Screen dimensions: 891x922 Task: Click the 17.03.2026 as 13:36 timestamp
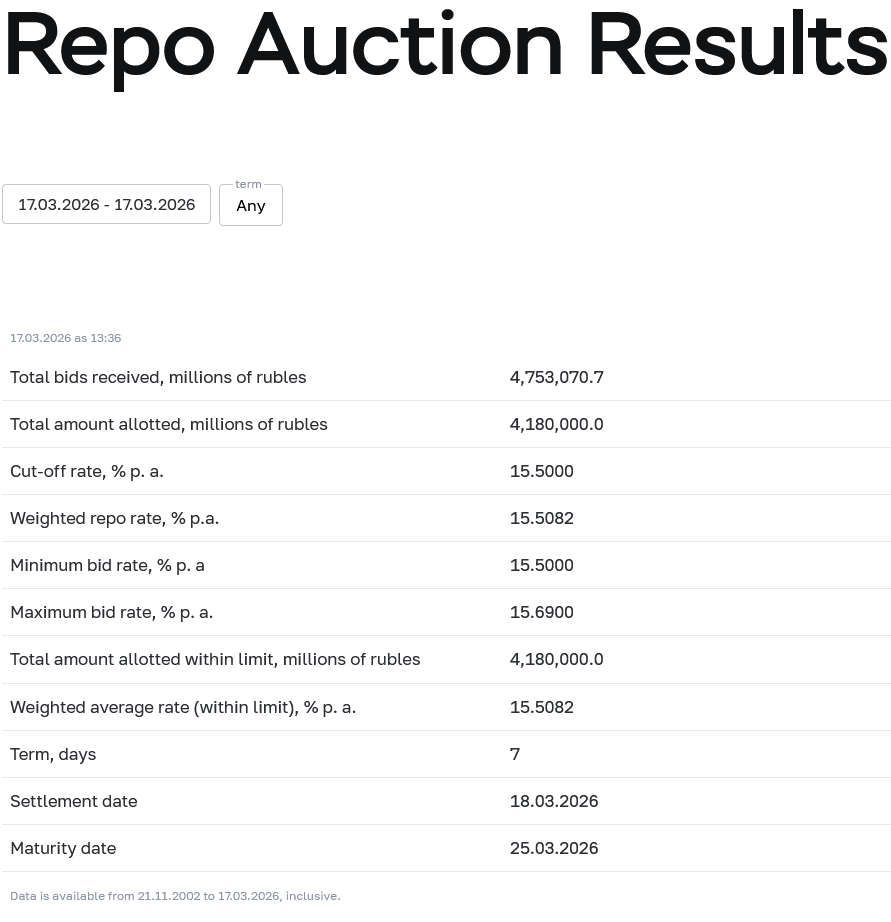click(x=66, y=338)
